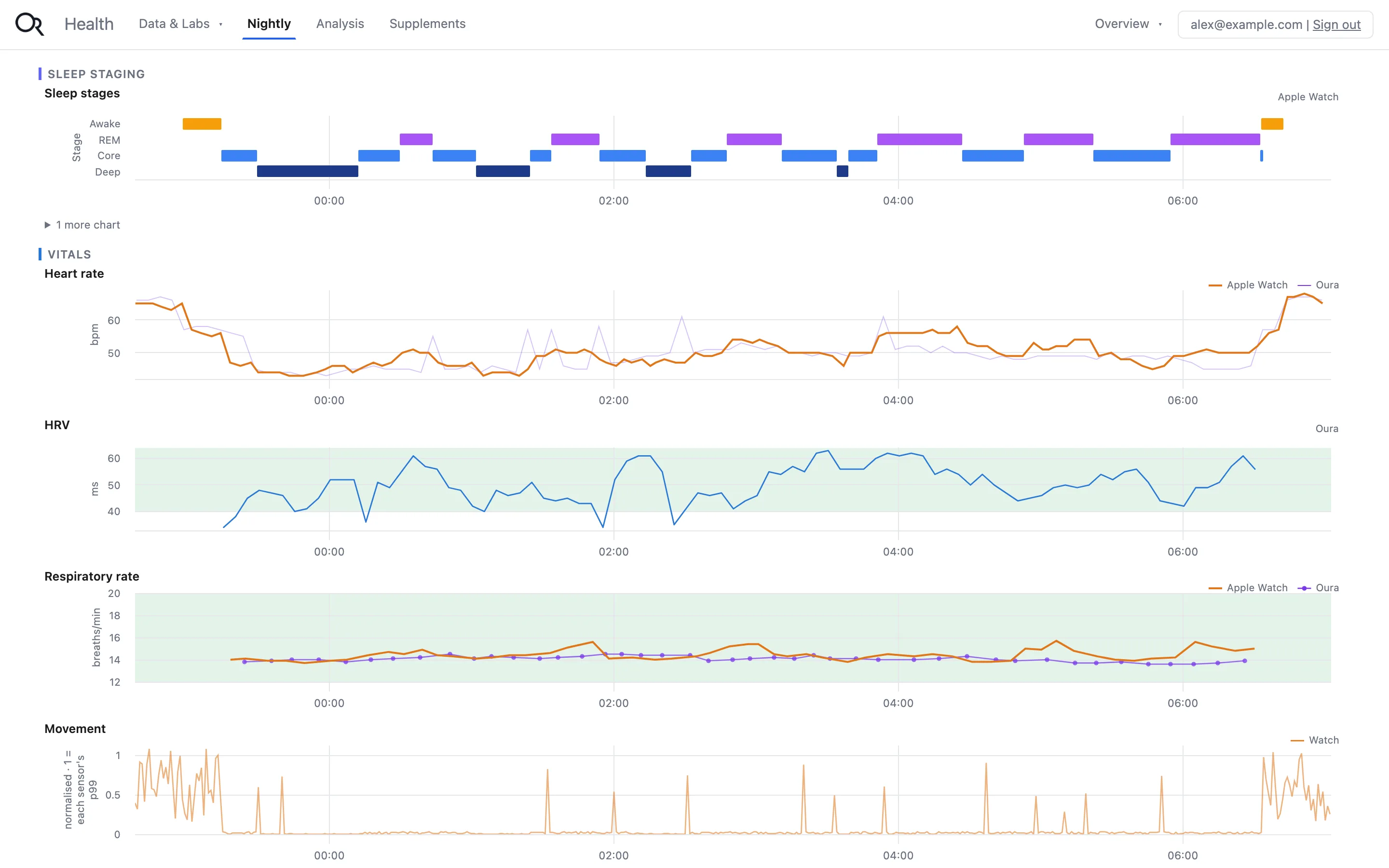Click the 'VITALS' section heading
Screen dimensions: 1389x868
69,254
